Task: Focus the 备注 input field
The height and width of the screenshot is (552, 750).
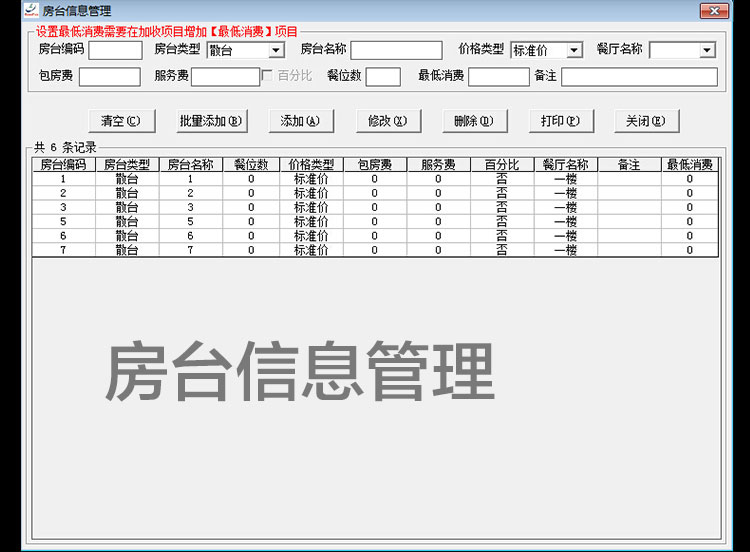Action: pyautogui.click(x=640, y=77)
